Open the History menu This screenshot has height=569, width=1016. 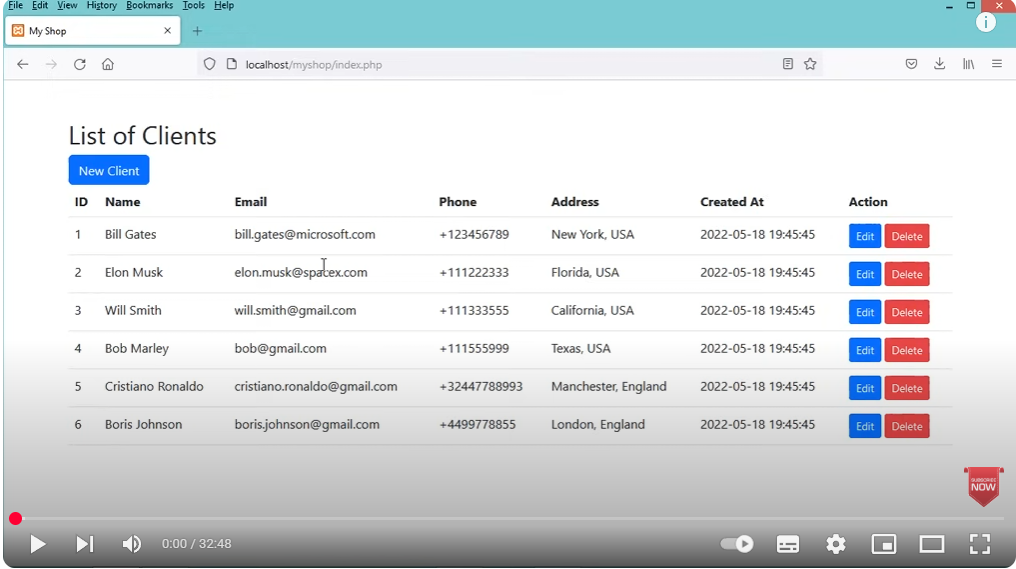[x=101, y=5]
